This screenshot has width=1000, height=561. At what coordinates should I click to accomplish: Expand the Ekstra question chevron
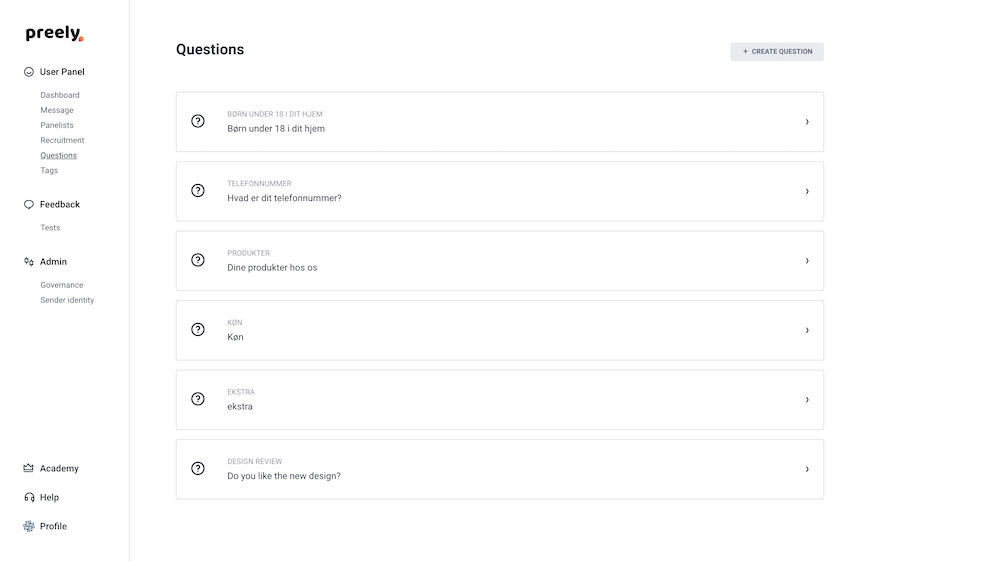point(807,400)
